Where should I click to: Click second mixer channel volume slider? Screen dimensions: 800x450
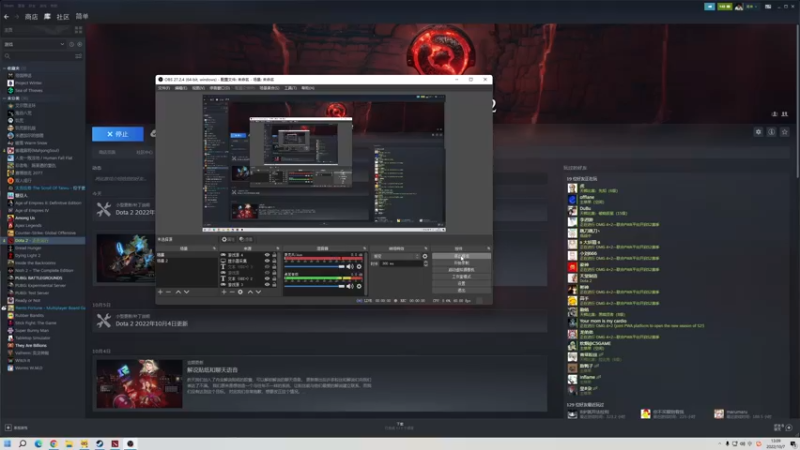[x=314, y=286]
